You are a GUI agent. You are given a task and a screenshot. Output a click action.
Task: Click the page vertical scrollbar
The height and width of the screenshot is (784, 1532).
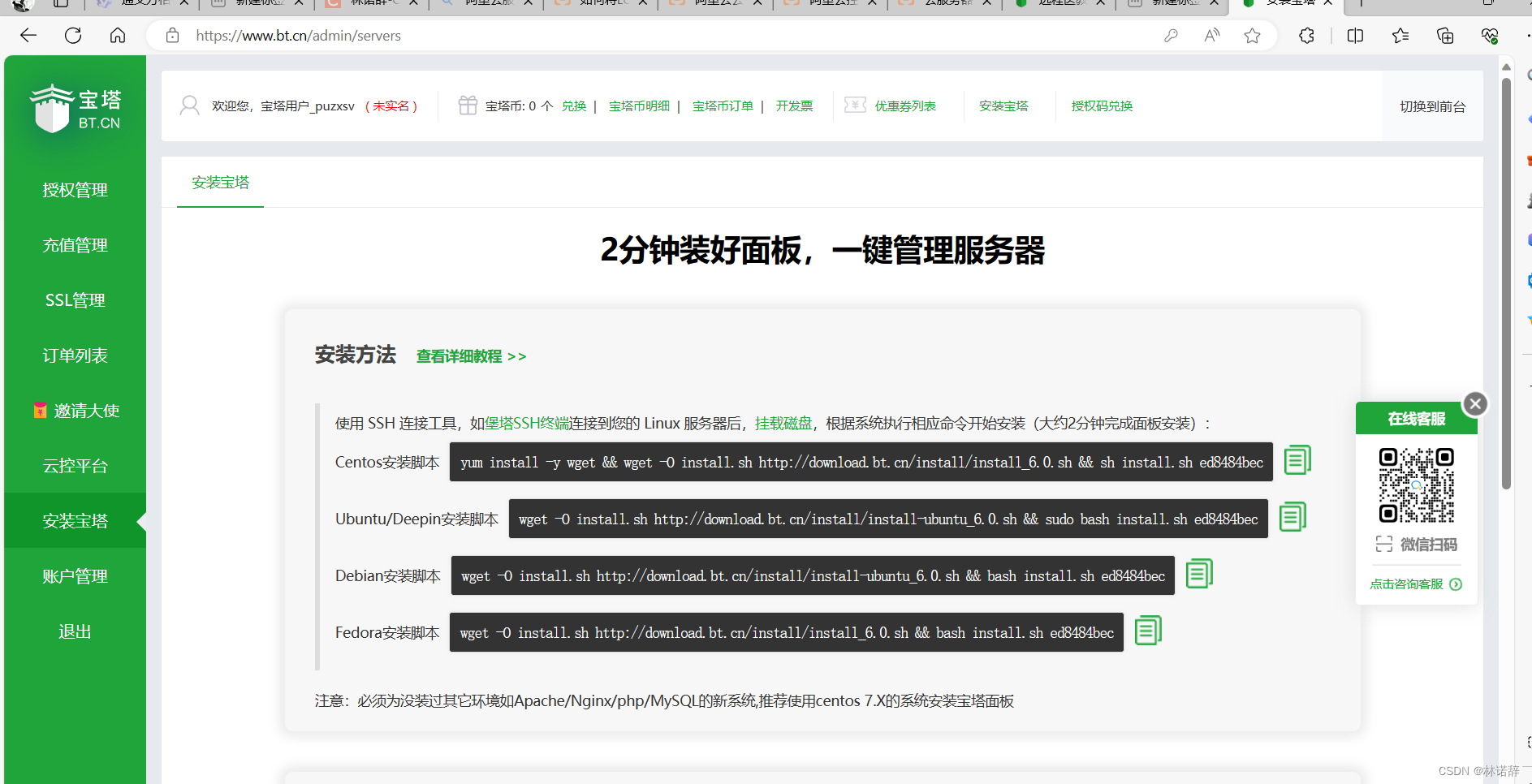tap(1506, 284)
